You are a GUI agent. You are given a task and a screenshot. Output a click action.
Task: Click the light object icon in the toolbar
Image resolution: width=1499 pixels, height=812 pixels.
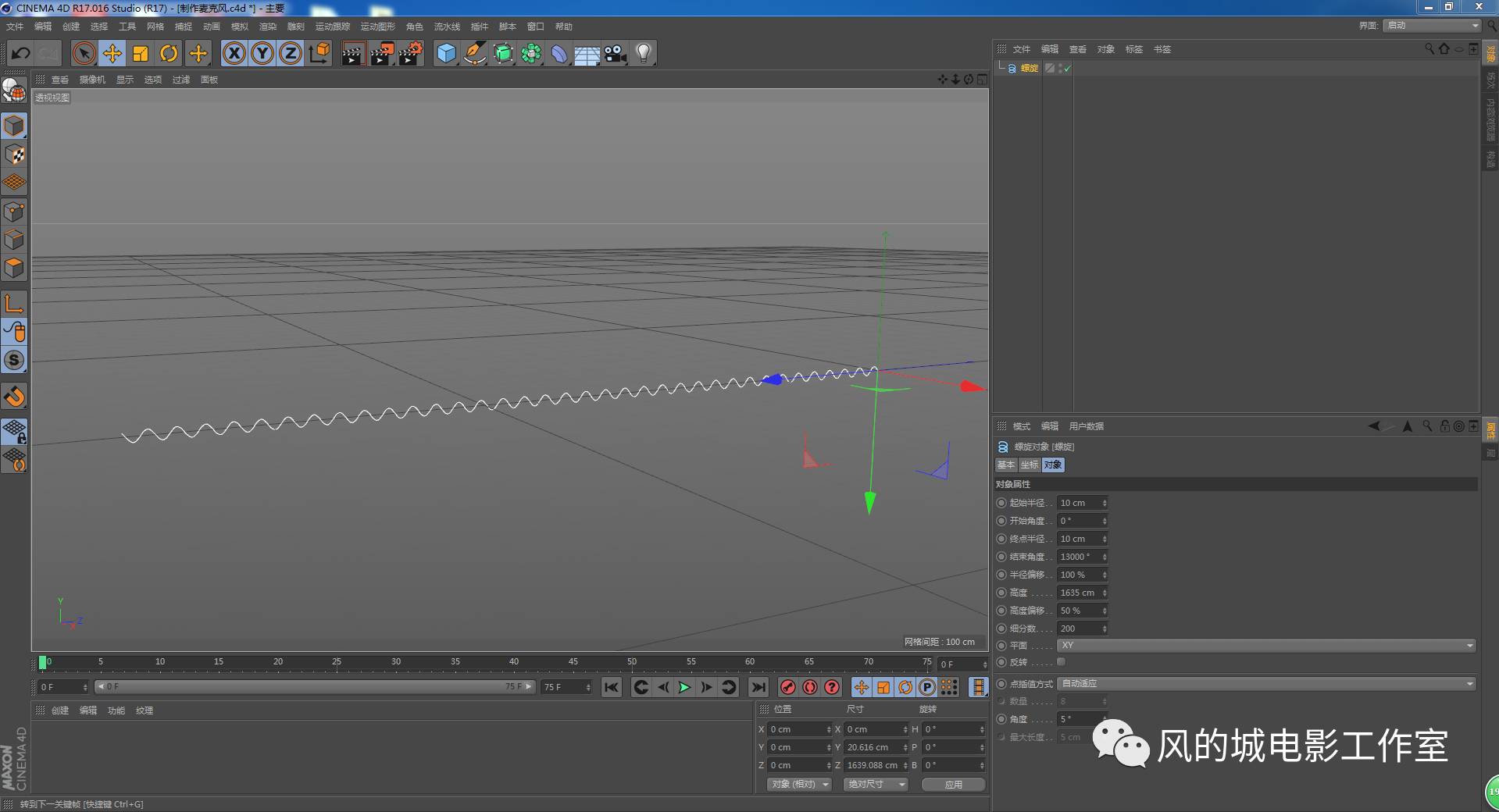[643, 53]
